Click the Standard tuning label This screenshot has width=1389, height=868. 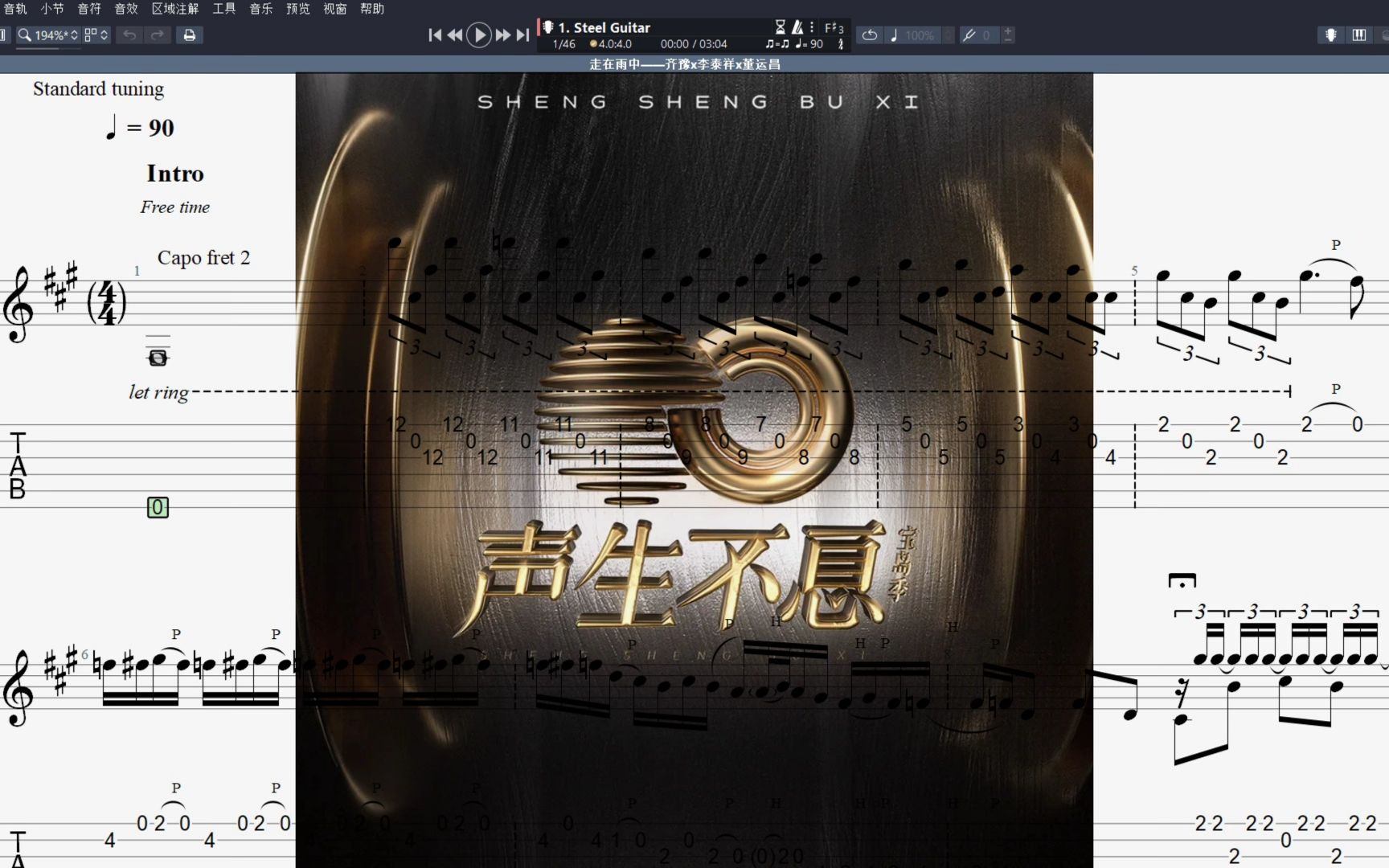click(98, 89)
